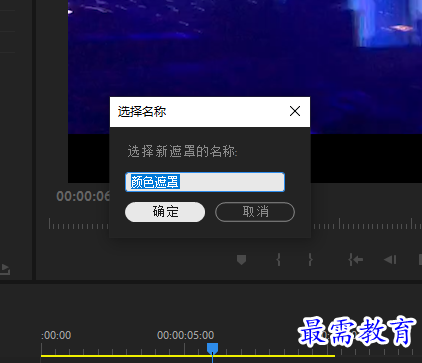The width and height of the screenshot is (422, 363).
Task: Go to In point button
Action: (x=356, y=259)
